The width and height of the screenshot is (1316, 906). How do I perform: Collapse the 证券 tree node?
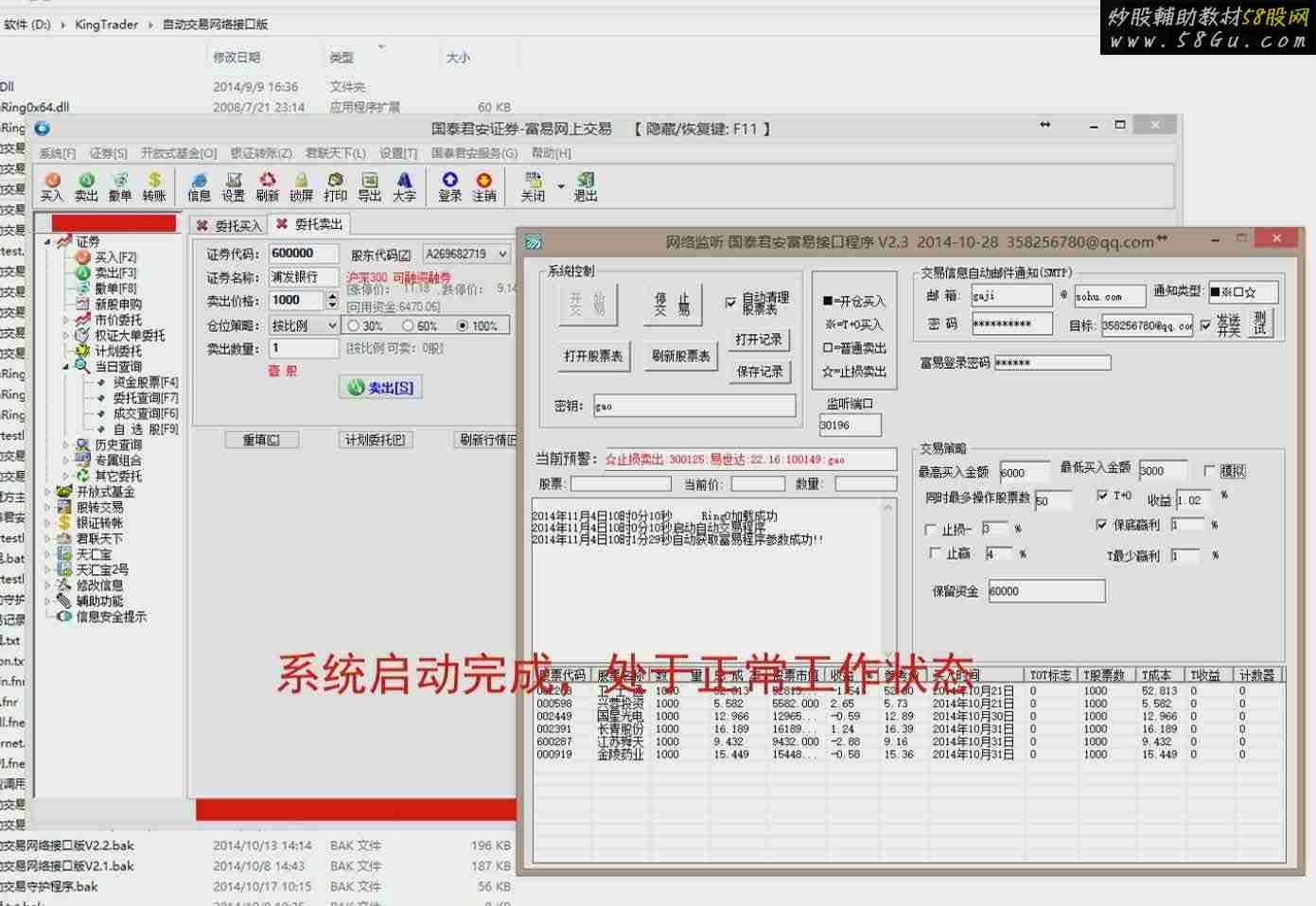[x=47, y=242]
